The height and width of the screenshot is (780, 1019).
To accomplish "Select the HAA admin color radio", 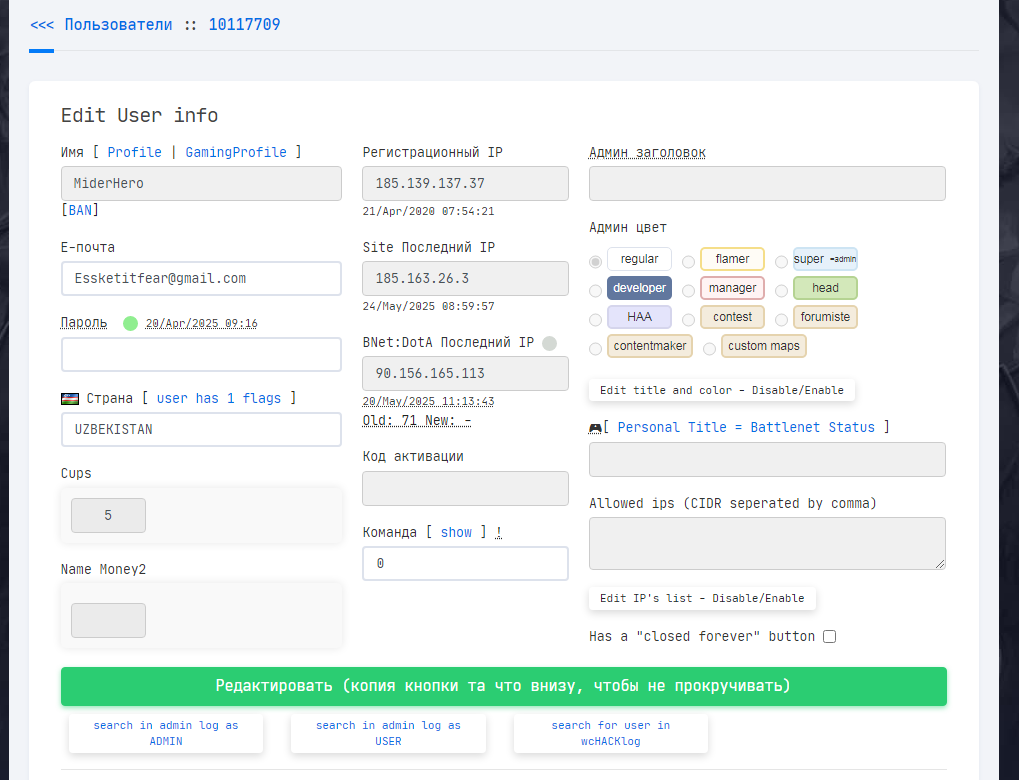I will [595, 320].
